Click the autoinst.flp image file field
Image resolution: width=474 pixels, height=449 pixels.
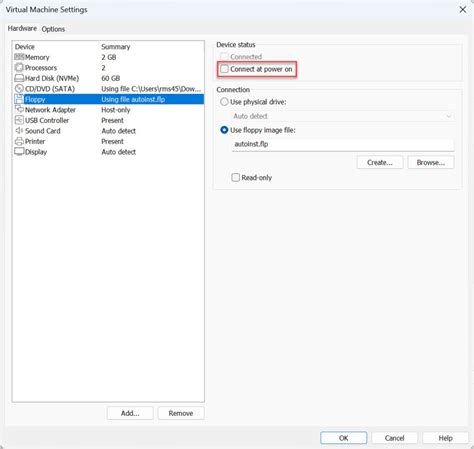[343, 145]
